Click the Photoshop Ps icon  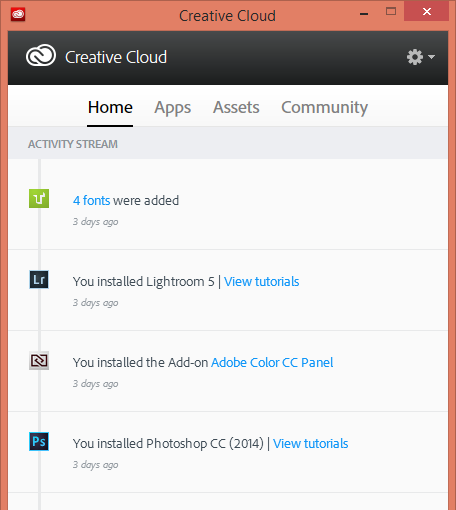pos(39,441)
